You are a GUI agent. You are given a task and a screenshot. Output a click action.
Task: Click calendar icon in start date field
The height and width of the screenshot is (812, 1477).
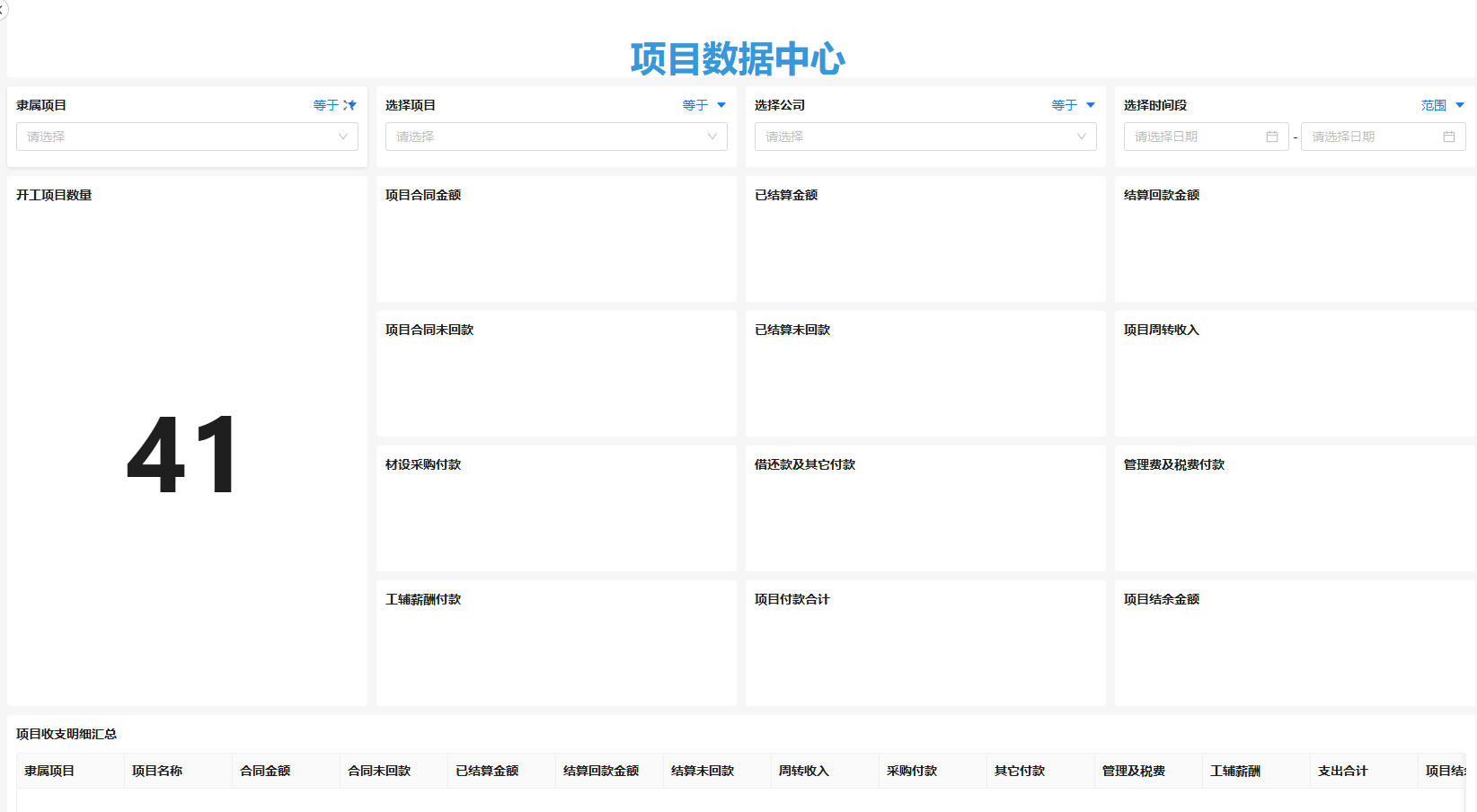click(1271, 137)
